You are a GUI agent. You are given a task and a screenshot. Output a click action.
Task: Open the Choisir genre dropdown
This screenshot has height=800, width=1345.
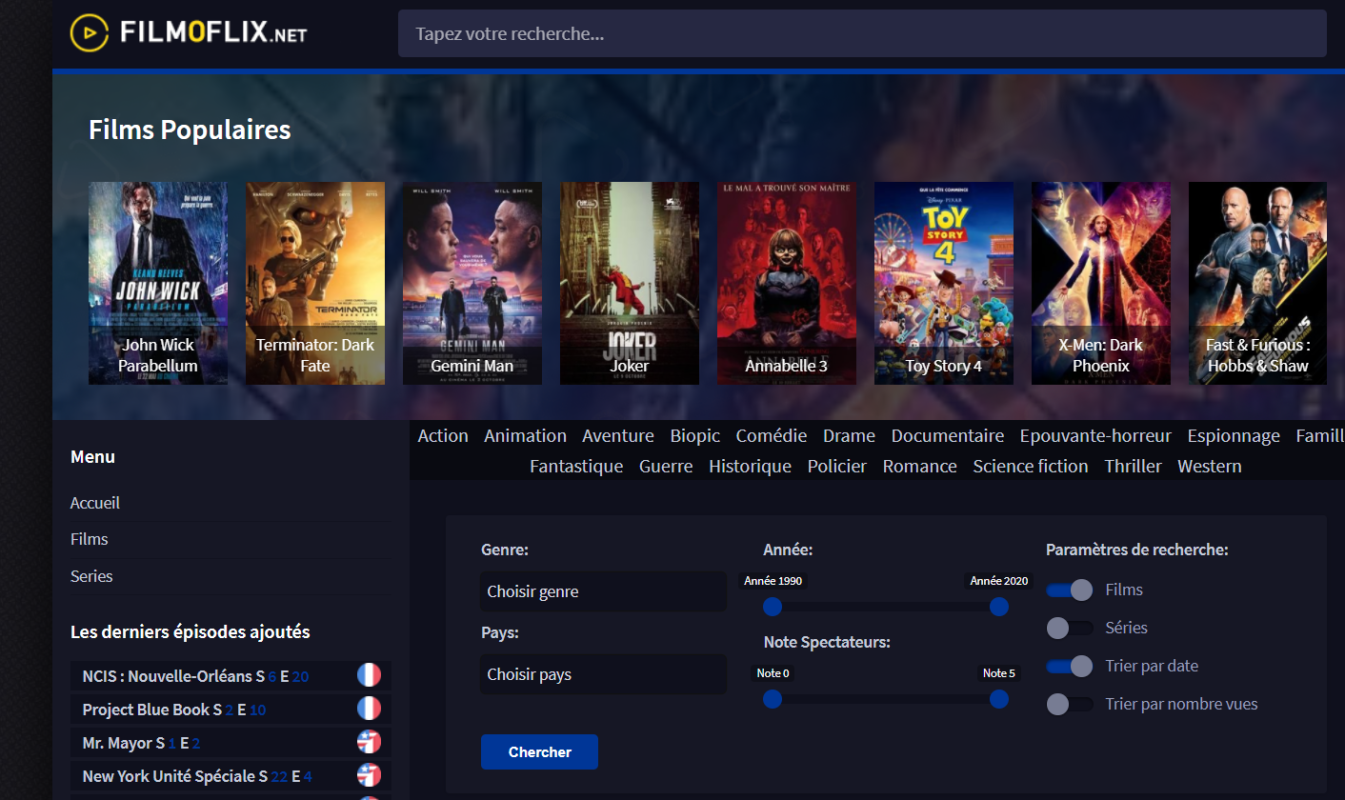coord(603,591)
